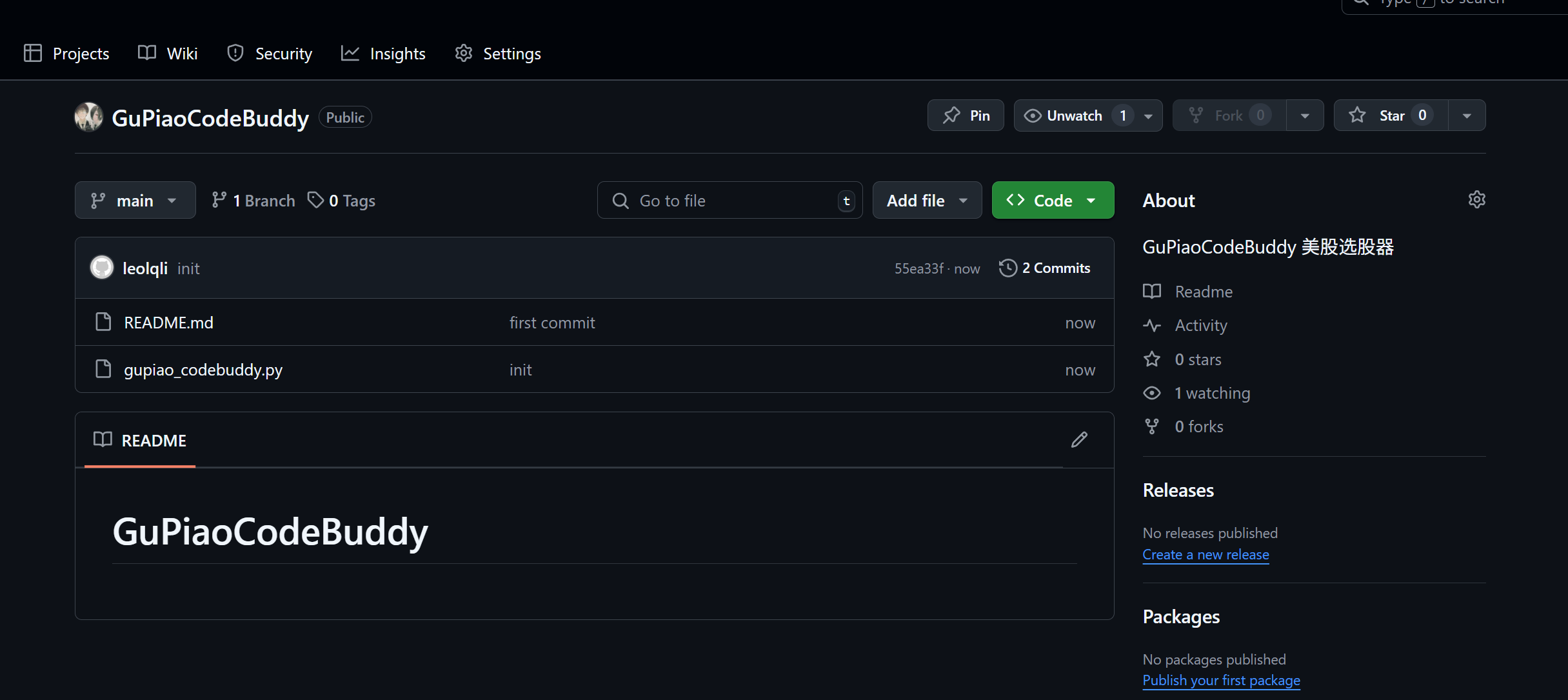The height and width of the screenshot is (700, 1568).
Task: Click Unwatch to toggle watching
Action: click(1074, 115)
